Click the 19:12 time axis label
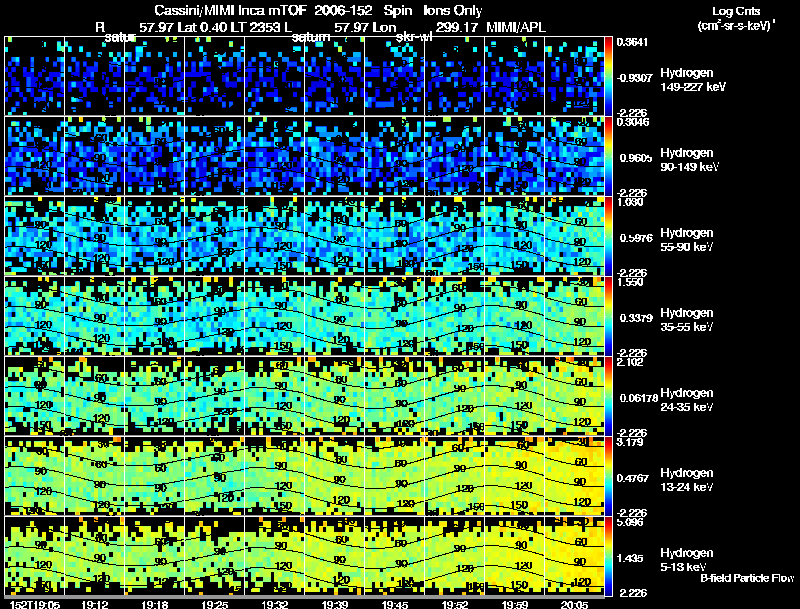Screen dimensions: 800x609 point(94,604)
